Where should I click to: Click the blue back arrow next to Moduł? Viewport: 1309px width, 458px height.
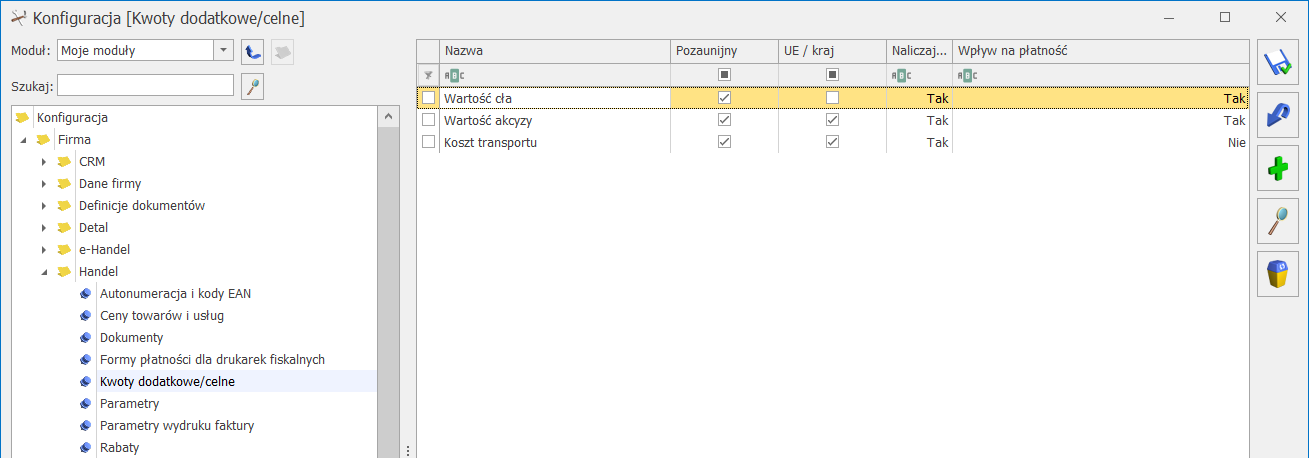[253, 51]
